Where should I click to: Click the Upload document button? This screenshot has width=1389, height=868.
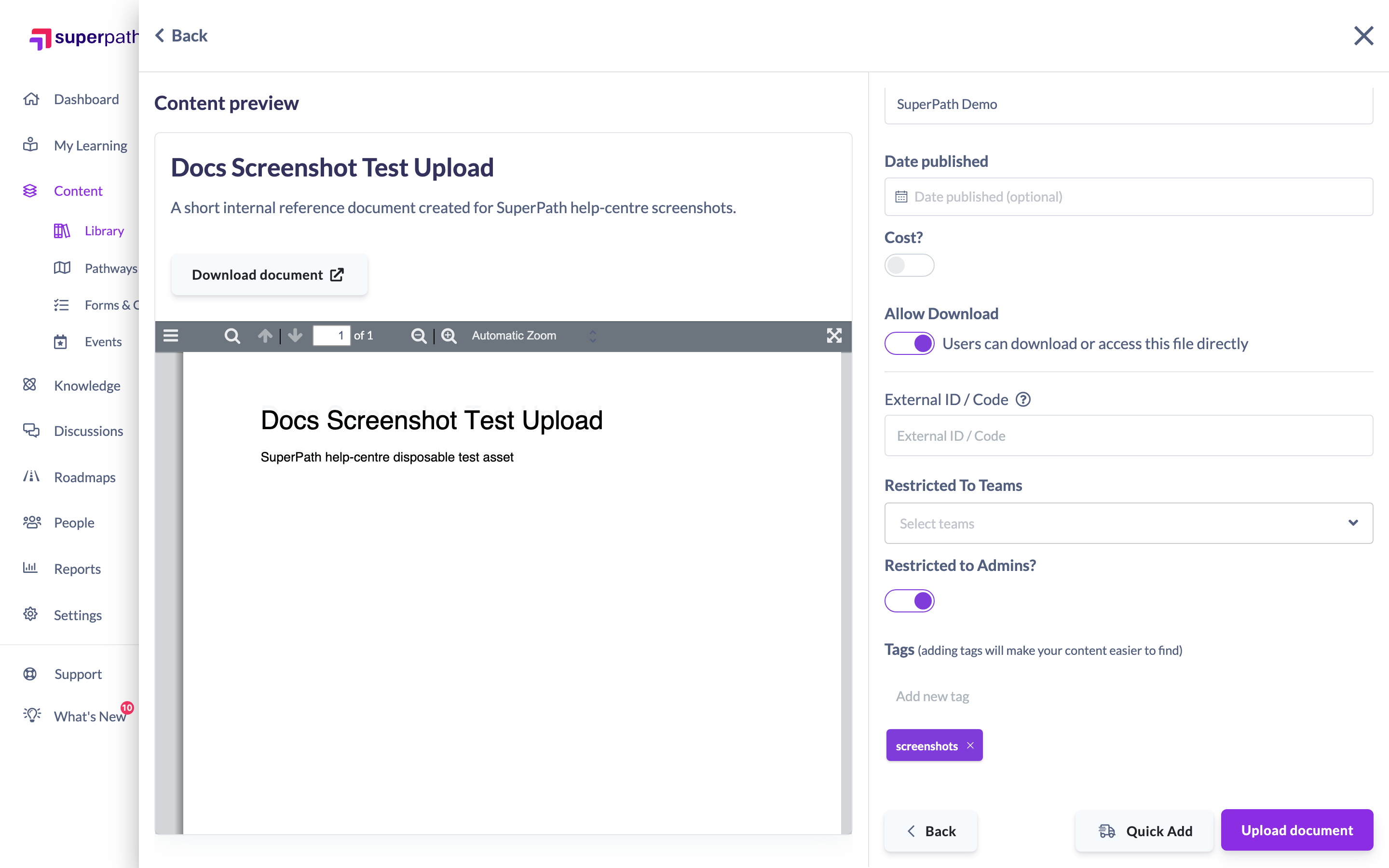pos(1296,830)
